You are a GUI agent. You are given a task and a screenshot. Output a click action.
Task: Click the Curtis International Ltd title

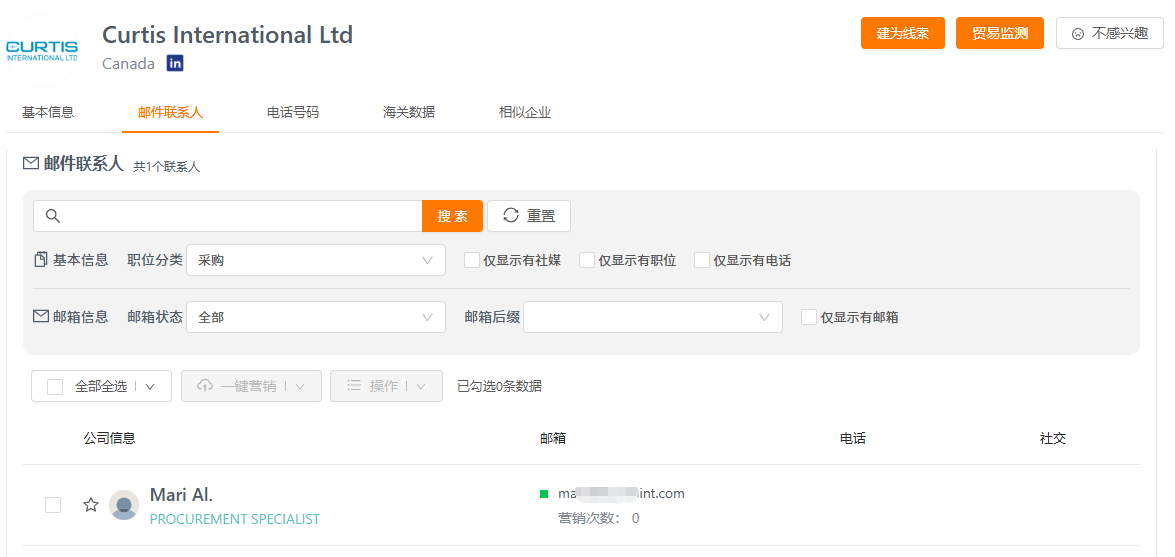(227, 34)
